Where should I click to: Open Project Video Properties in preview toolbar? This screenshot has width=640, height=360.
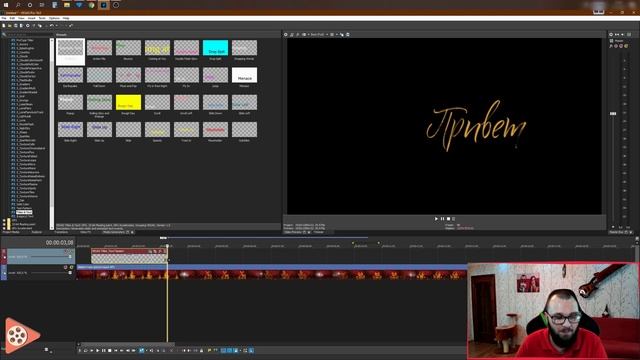pyautogui.click(x=285, y=35)
